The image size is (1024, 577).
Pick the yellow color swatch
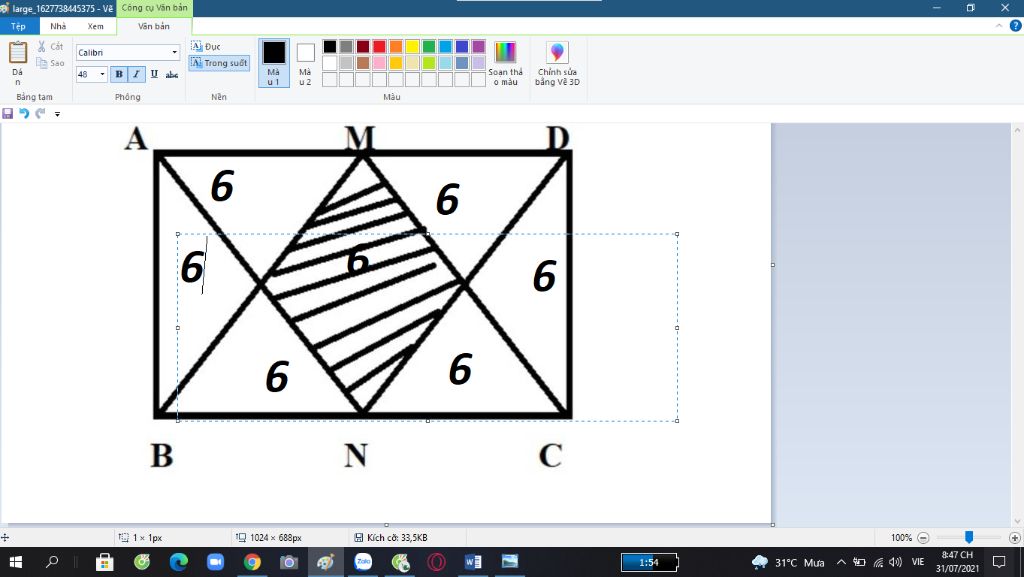pos(412,46)
